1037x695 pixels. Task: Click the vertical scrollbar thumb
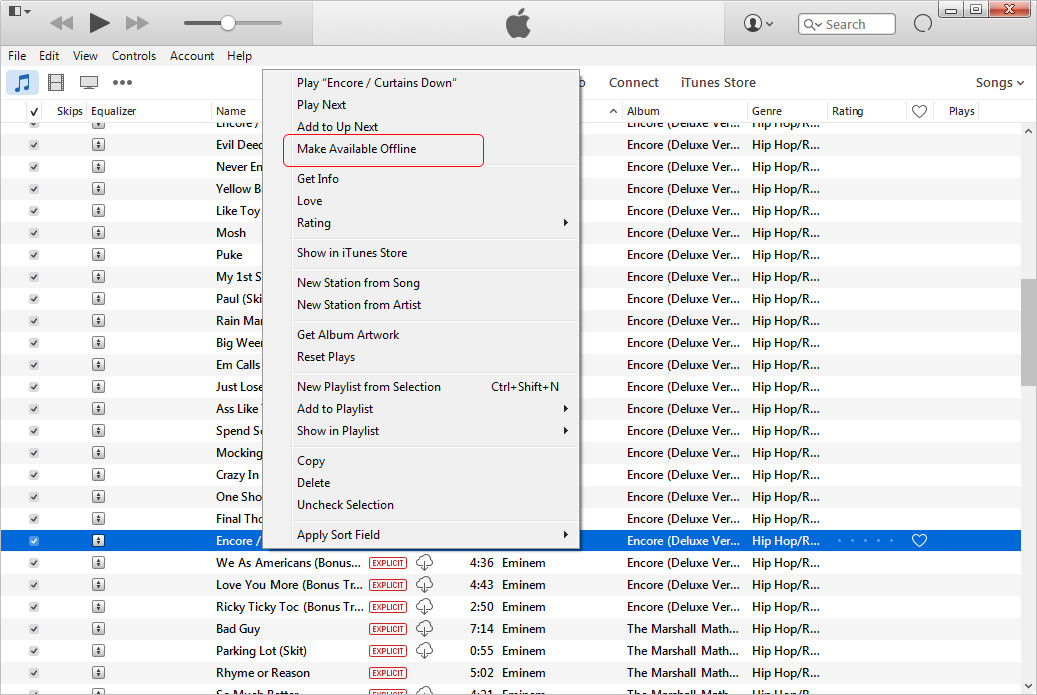[x=1028, y=332]
